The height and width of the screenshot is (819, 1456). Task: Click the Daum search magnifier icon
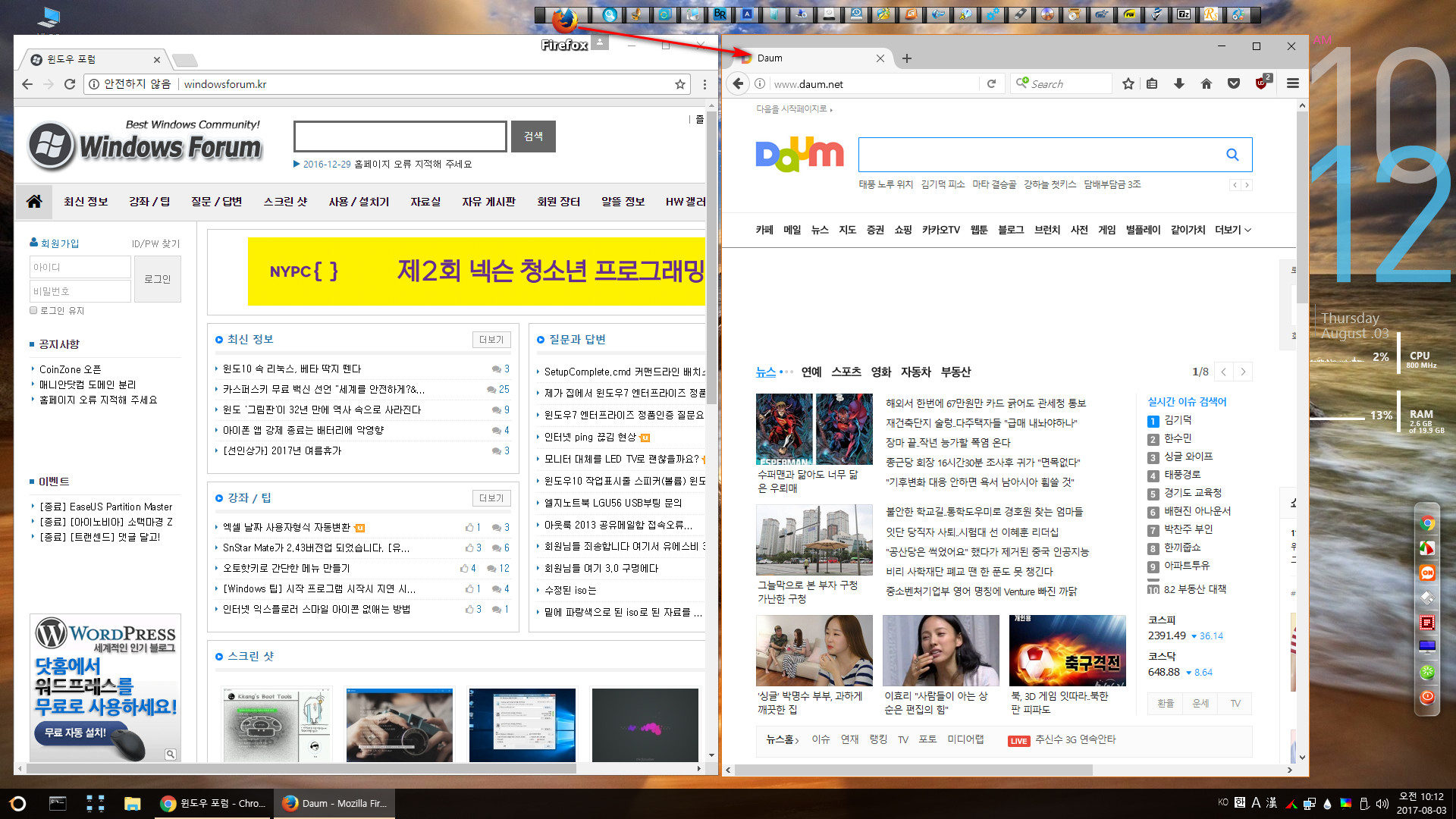click(x=1232, y=155)
